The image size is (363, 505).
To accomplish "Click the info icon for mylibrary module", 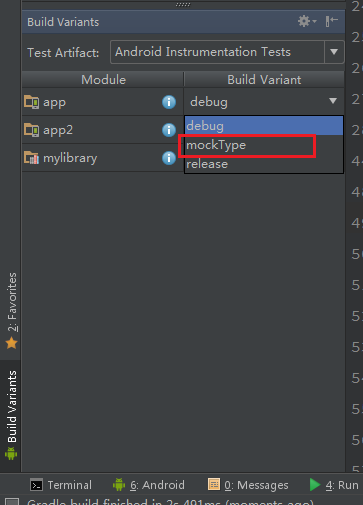I will [169, 158].
